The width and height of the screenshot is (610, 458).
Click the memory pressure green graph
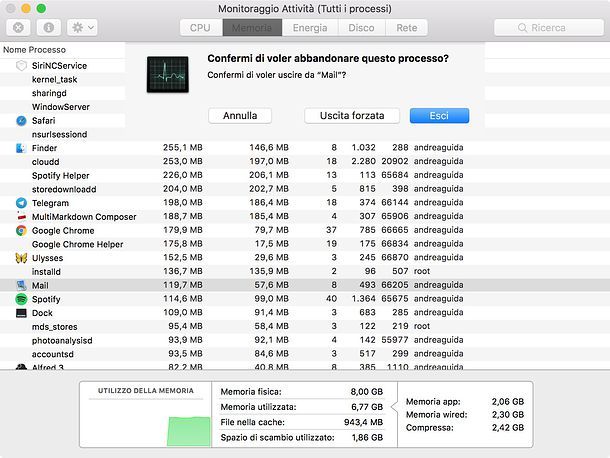point(189,431)
